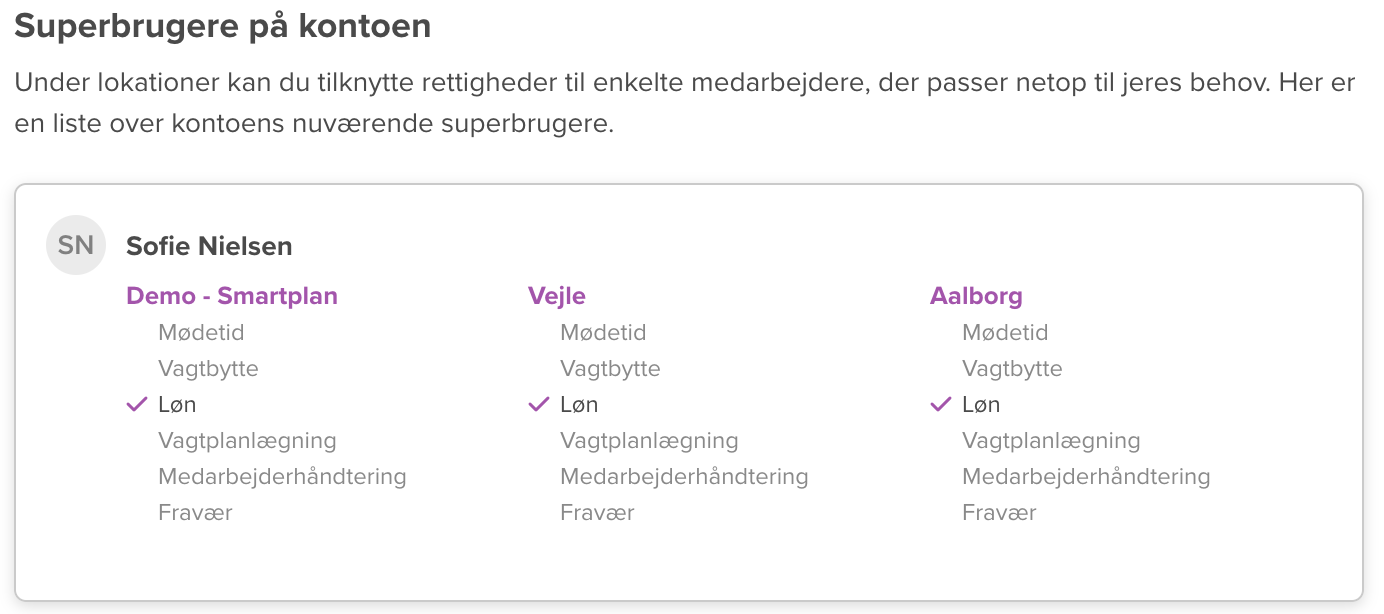Viewport: 1384px width, 614px height.
Task: Enable Medarbejderhåndtering under Vejle
Action: point(684,477)
